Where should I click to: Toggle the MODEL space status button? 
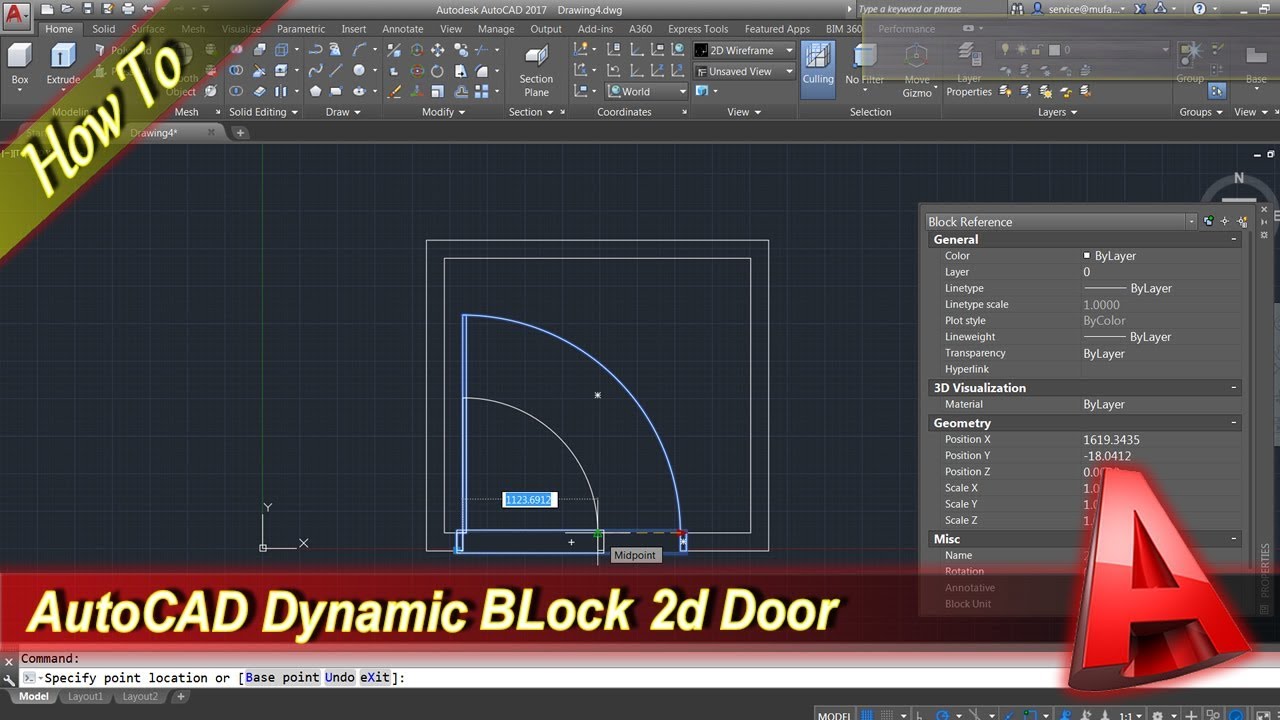[x=834, y=715]
